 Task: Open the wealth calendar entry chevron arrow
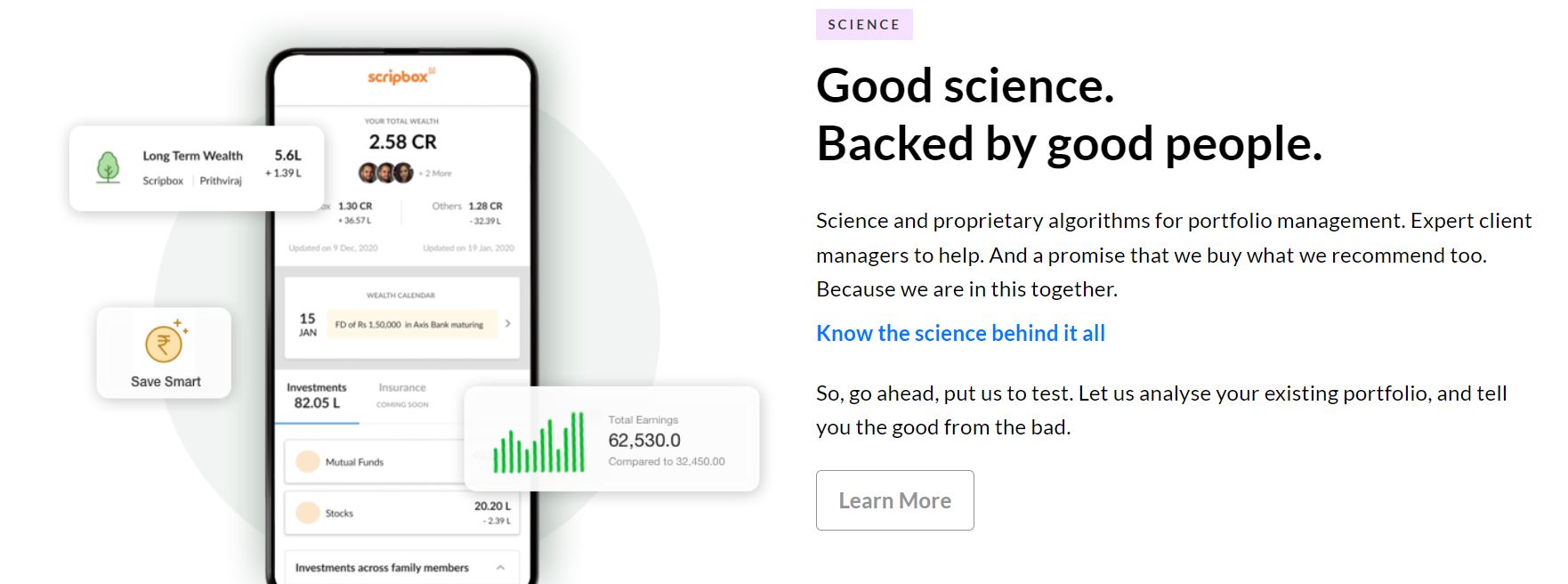(x=507, y=324)
